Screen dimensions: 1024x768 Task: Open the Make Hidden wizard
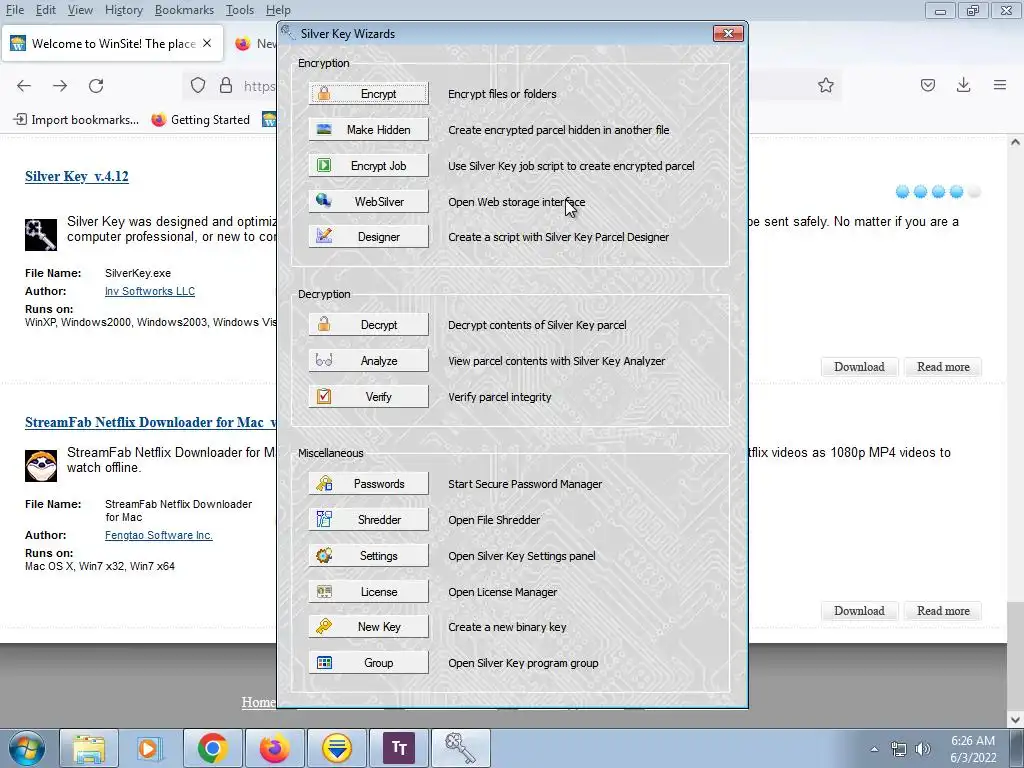[368, 129]
